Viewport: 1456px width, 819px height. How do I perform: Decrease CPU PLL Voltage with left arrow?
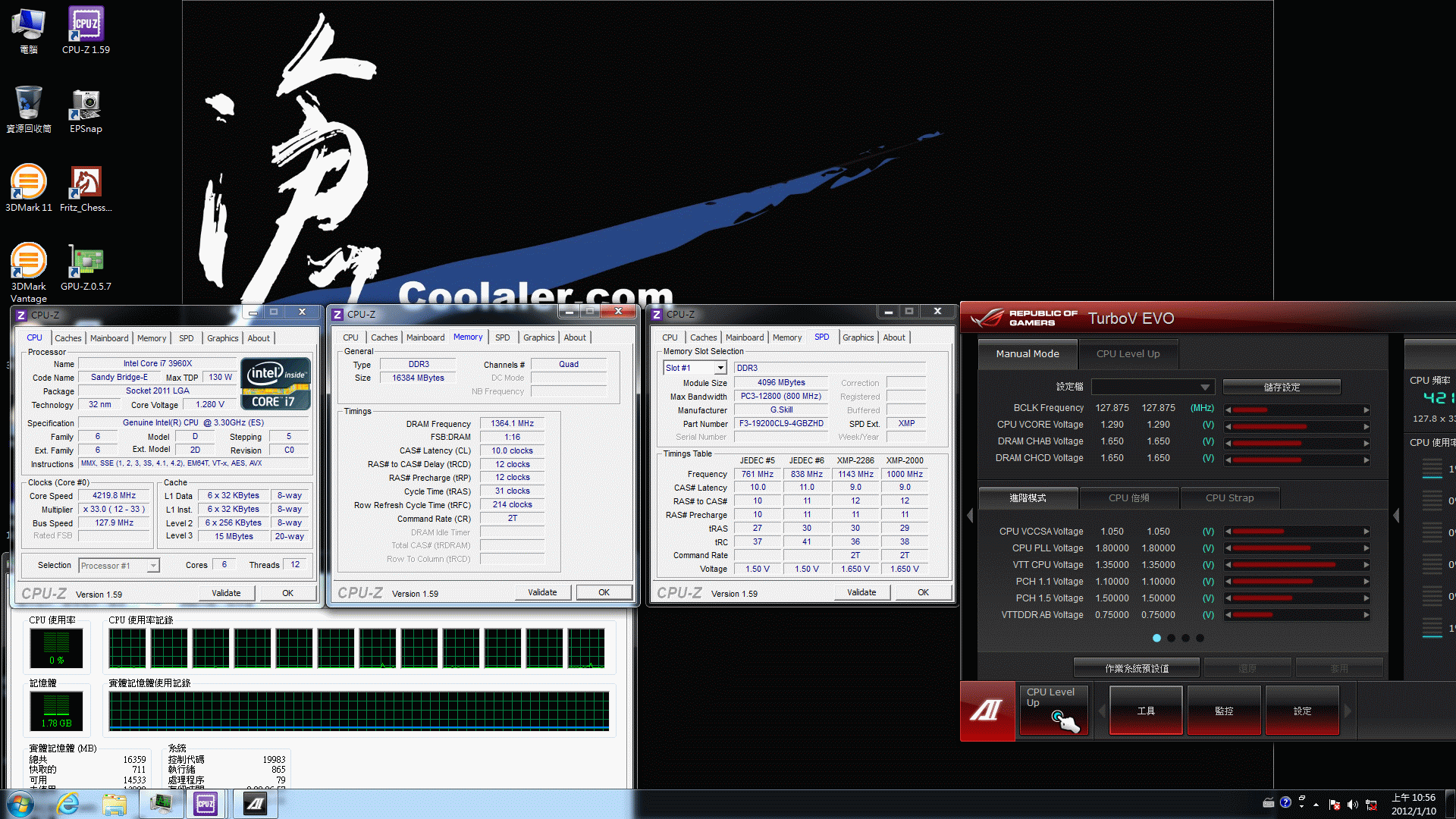pyautogui.click(x=1228, y=548)
